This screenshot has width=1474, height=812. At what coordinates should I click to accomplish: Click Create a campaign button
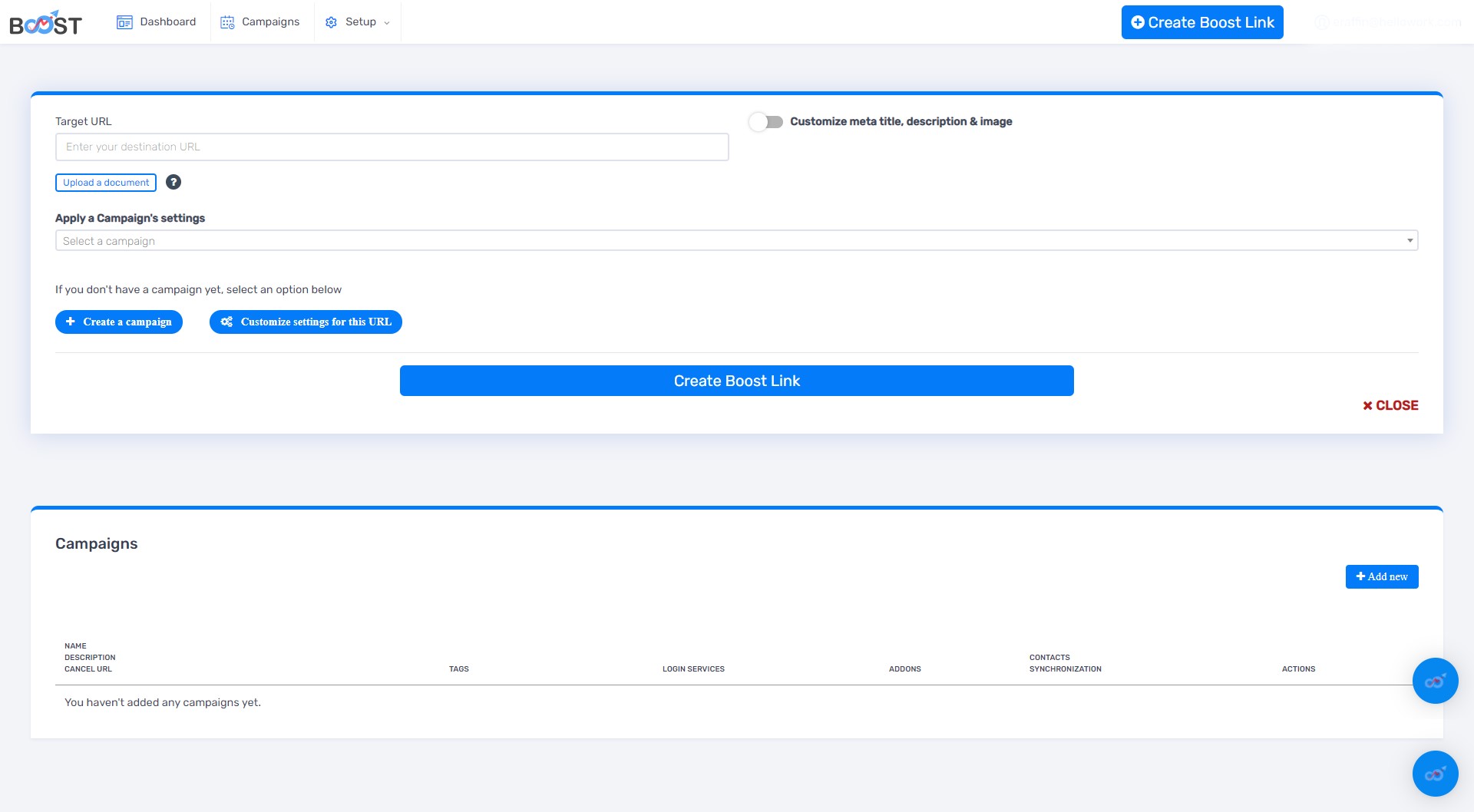pos(119,322)
